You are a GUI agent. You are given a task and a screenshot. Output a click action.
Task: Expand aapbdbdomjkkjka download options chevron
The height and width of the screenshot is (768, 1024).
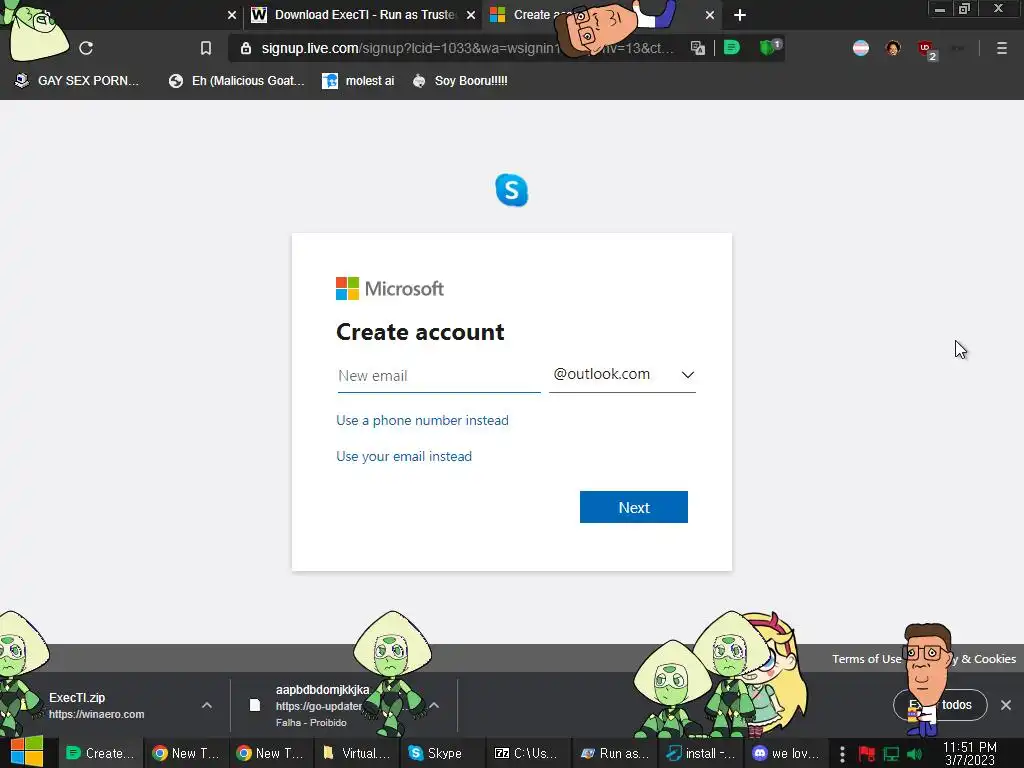434,705
